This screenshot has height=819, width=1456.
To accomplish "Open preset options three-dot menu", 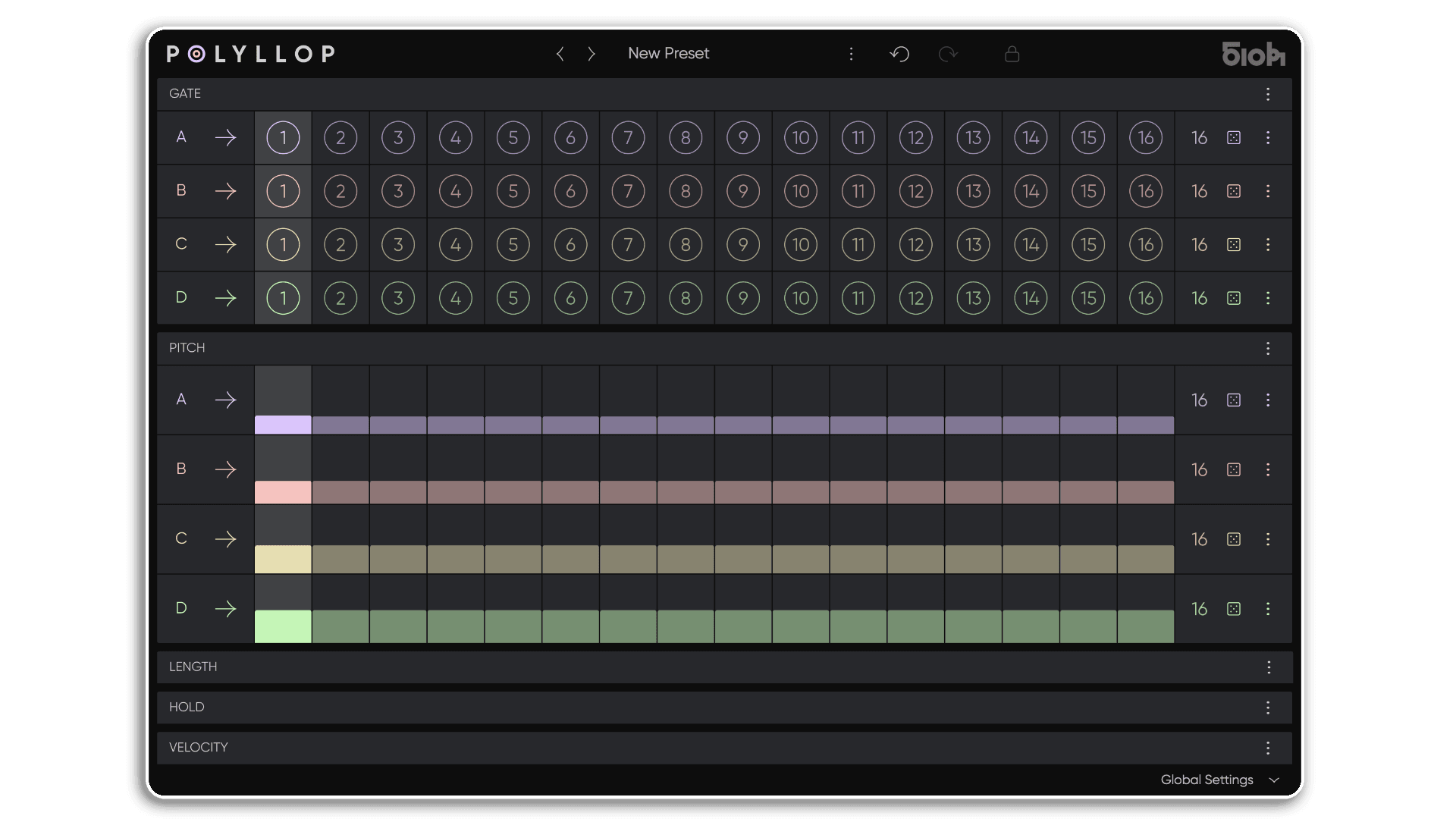I will (851, 54).
